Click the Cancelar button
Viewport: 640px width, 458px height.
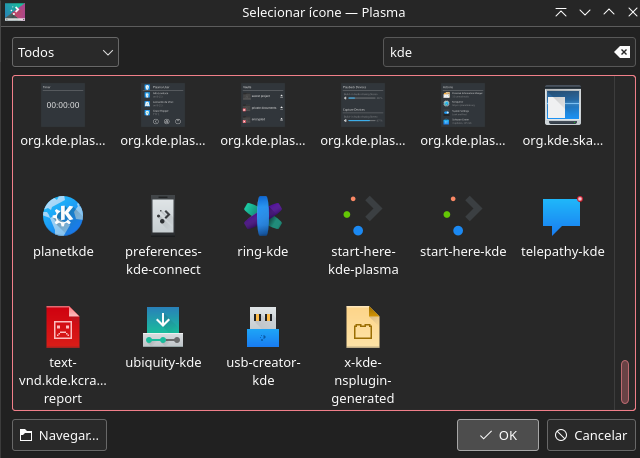point(591,435)
